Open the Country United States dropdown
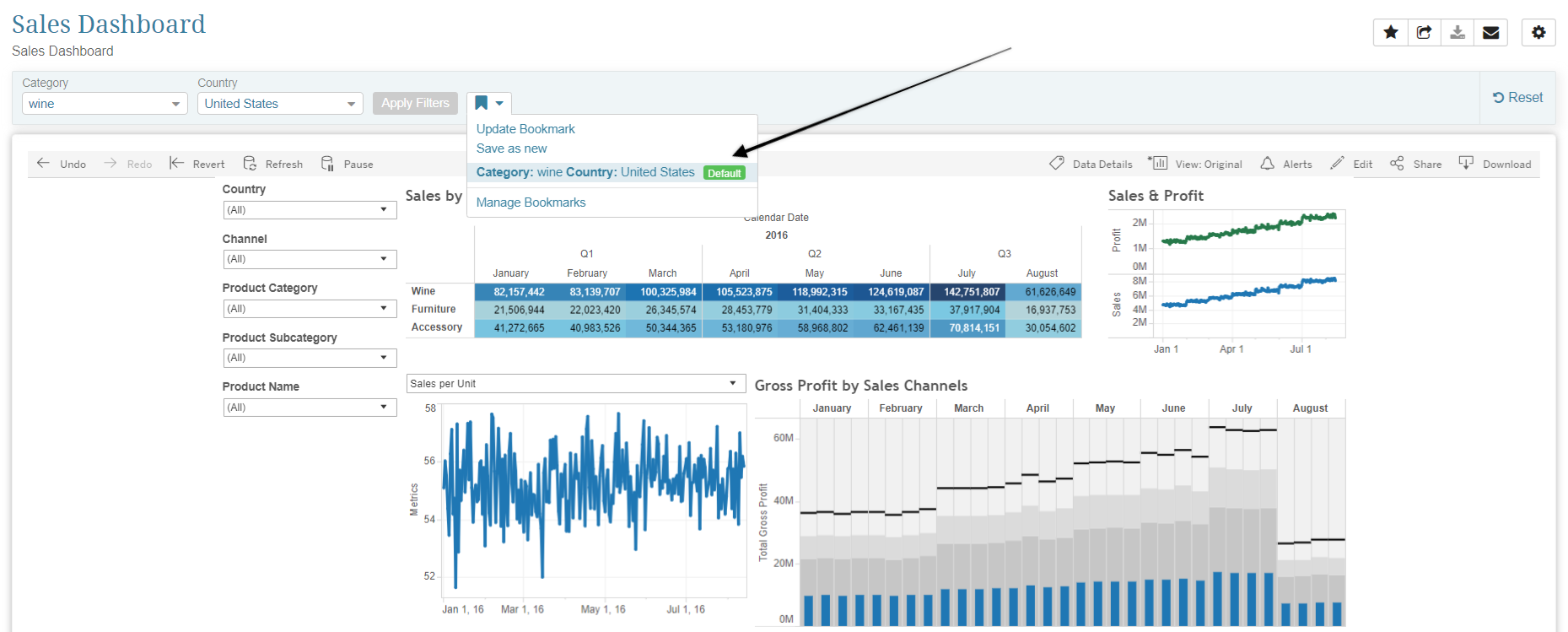Screen dimensions: 1568x632 280,104
